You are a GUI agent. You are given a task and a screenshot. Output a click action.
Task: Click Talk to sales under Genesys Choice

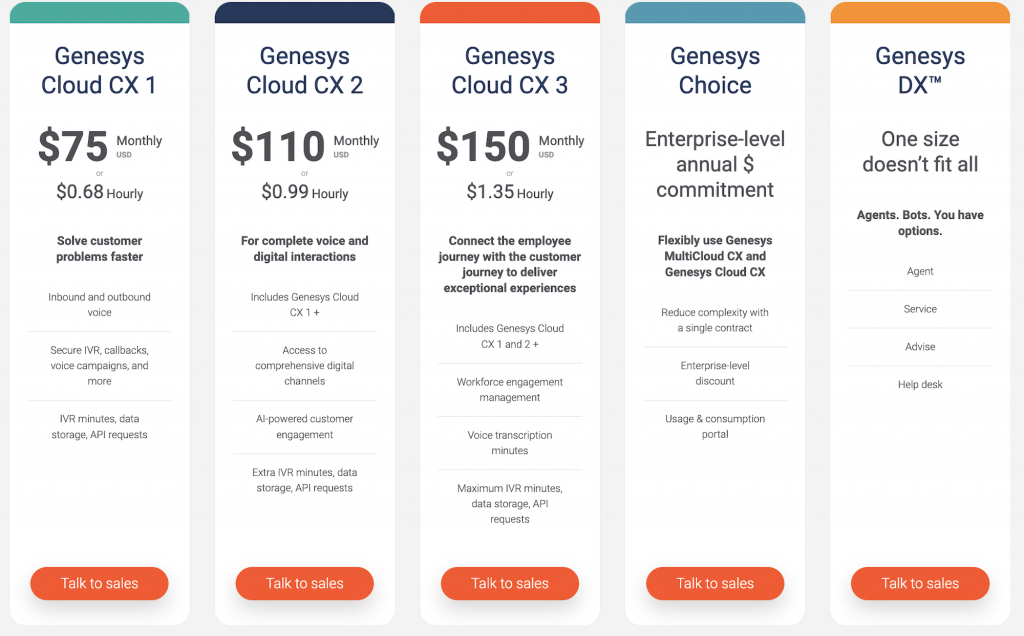714,583
